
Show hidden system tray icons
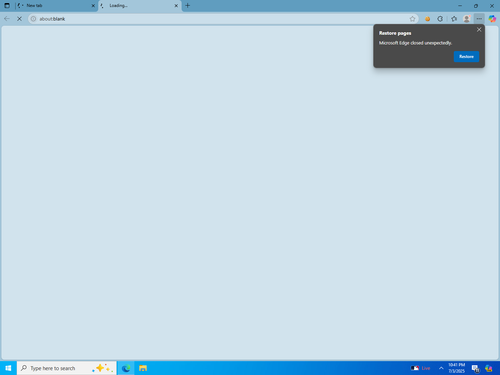(x=441, y=368)
